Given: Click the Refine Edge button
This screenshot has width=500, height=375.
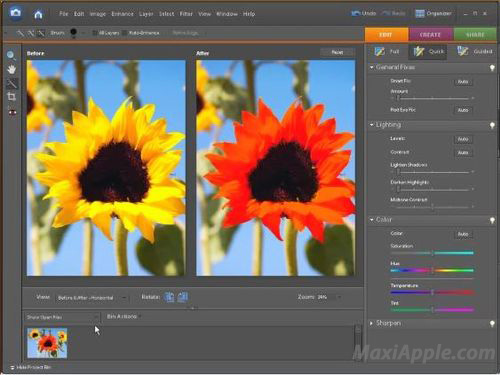Looking at the screenshot, I should 186,33.
